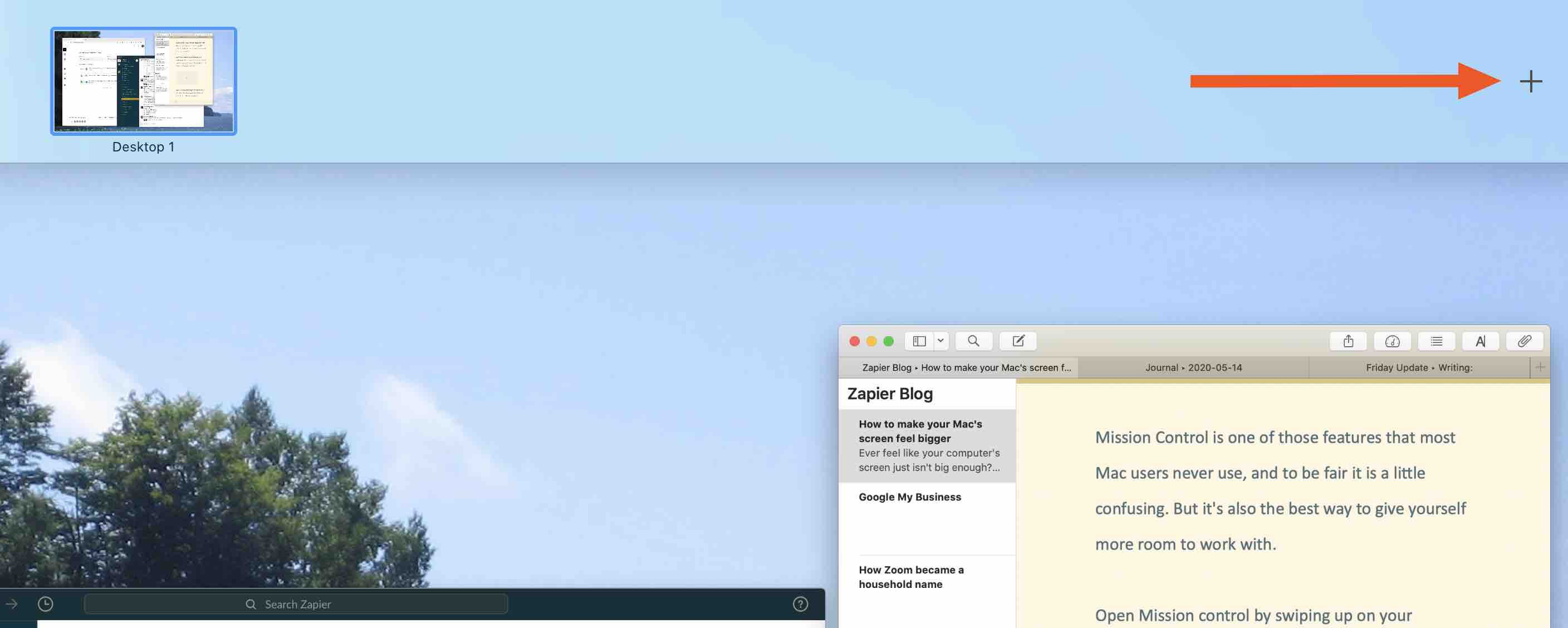Open the Friday Update Writing note
The height and width of the screenshot is (628, 1568).
click(1420, 367)
